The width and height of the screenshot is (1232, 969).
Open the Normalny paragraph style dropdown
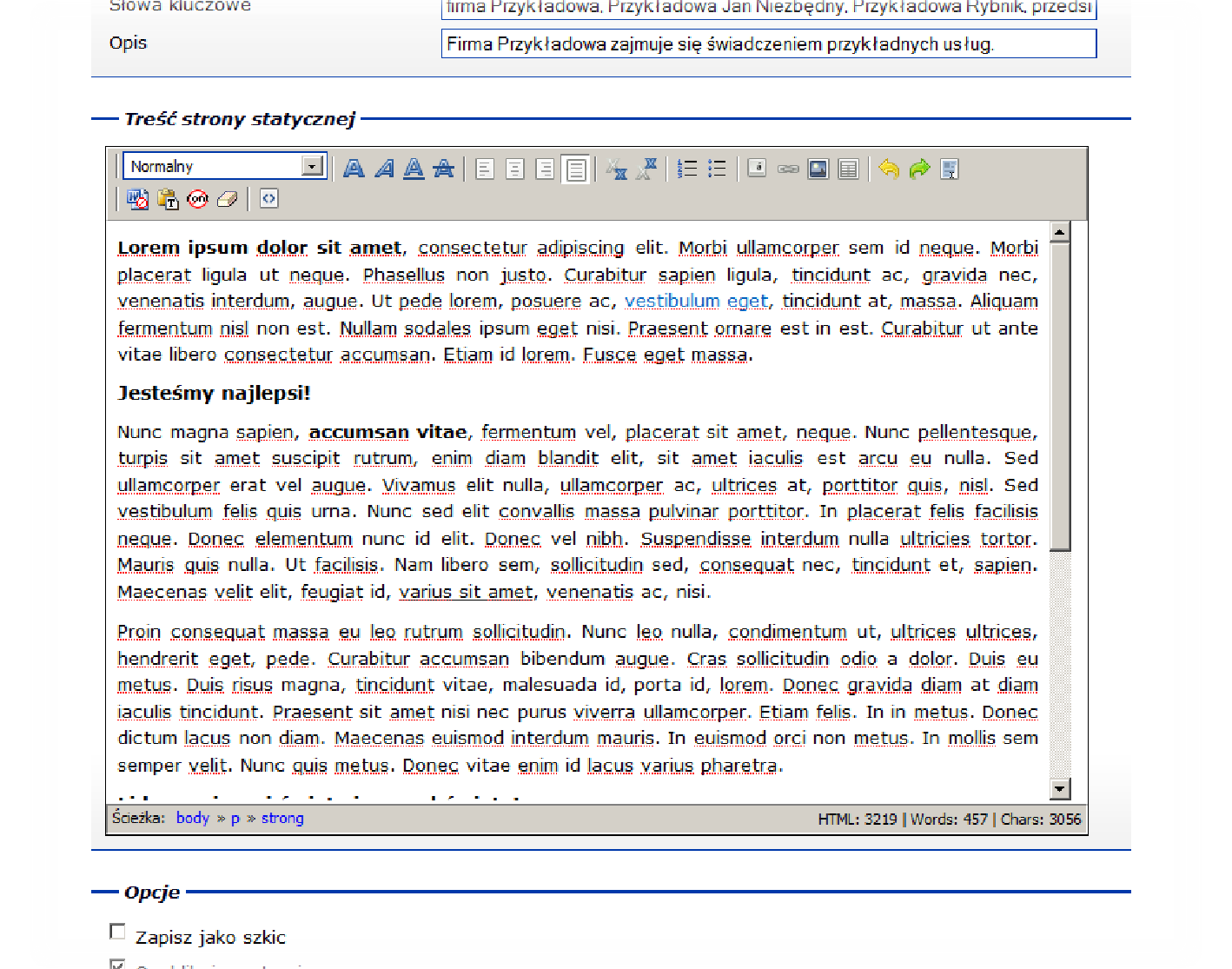point(224,166)
